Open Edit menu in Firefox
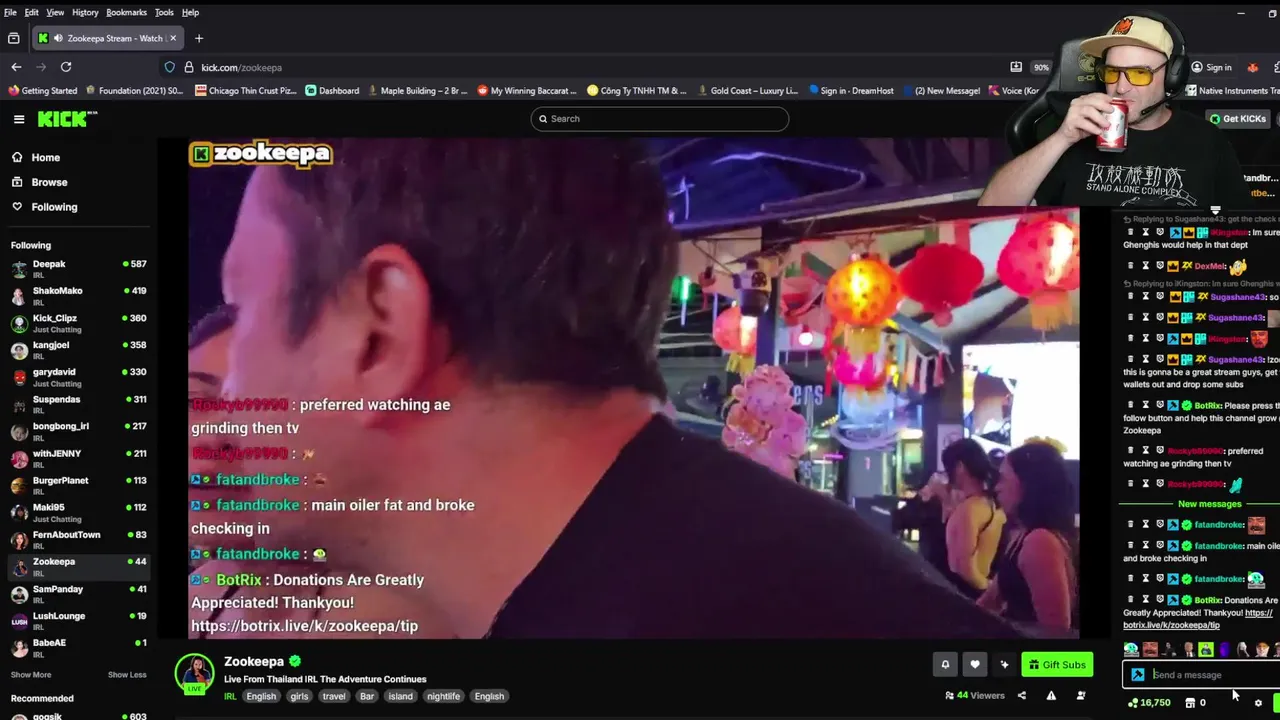The height and width of the screenshot is (720, 1280). pos(32,12)
